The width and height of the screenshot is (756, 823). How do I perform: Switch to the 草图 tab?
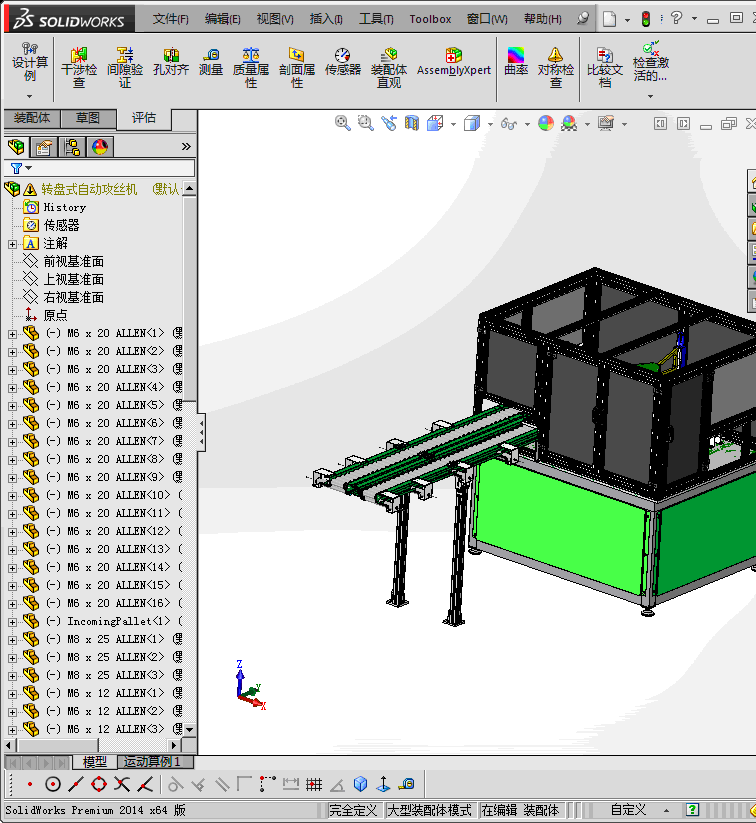(x=88, y=118)
